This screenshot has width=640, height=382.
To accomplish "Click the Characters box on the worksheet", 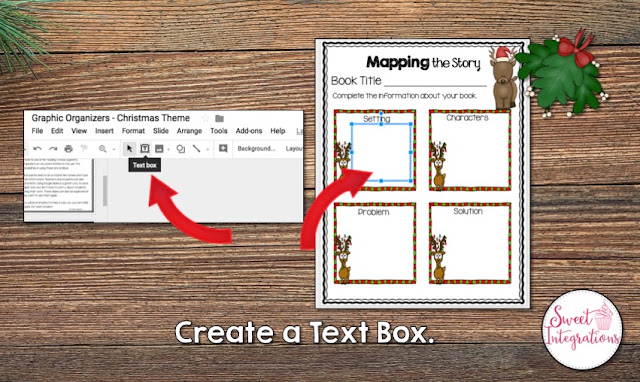I will (x=469, y=150).
